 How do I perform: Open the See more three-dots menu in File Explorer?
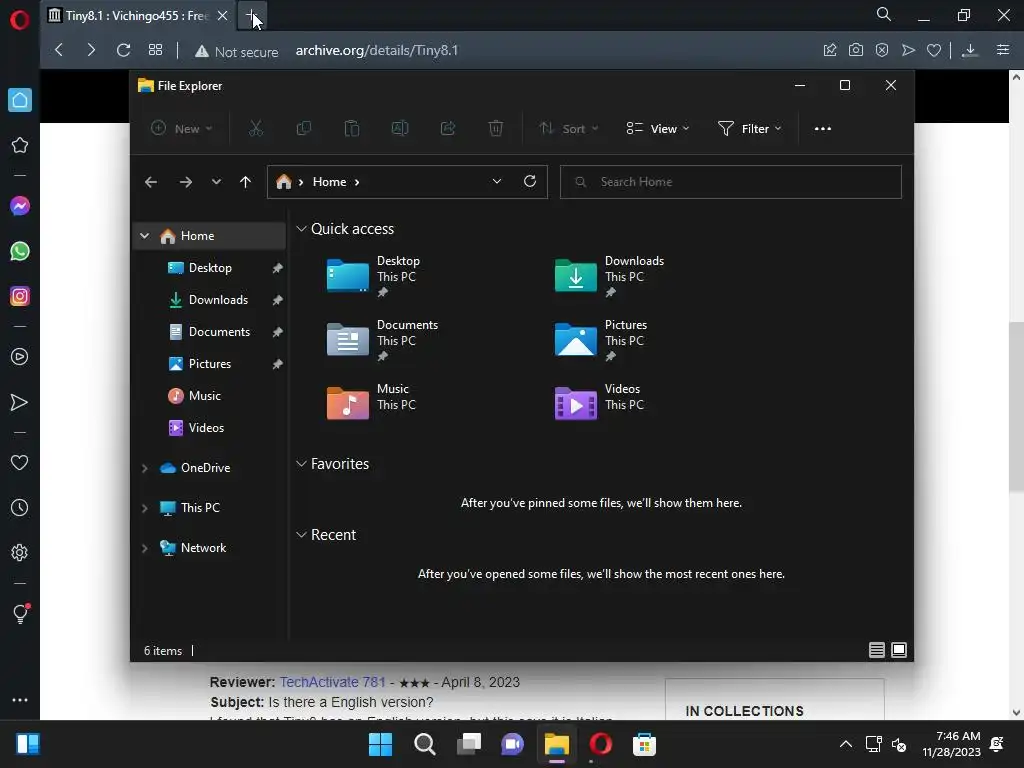coord(823,129)
